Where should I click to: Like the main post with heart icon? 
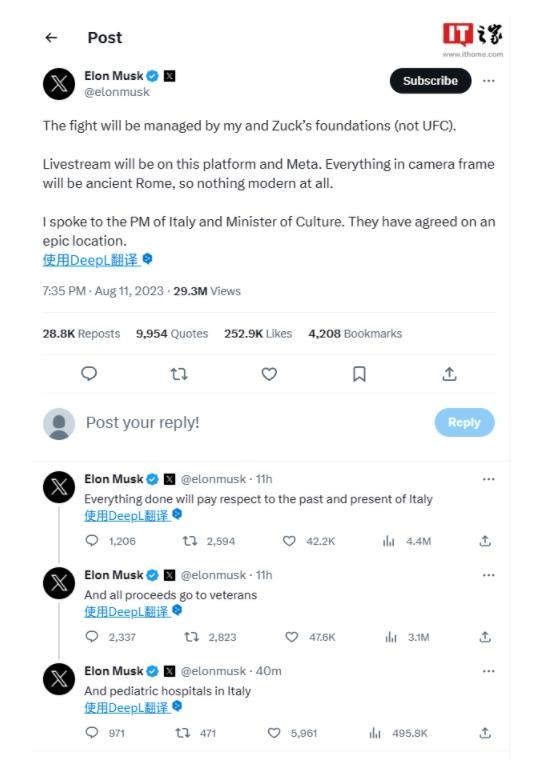(269, 374)
